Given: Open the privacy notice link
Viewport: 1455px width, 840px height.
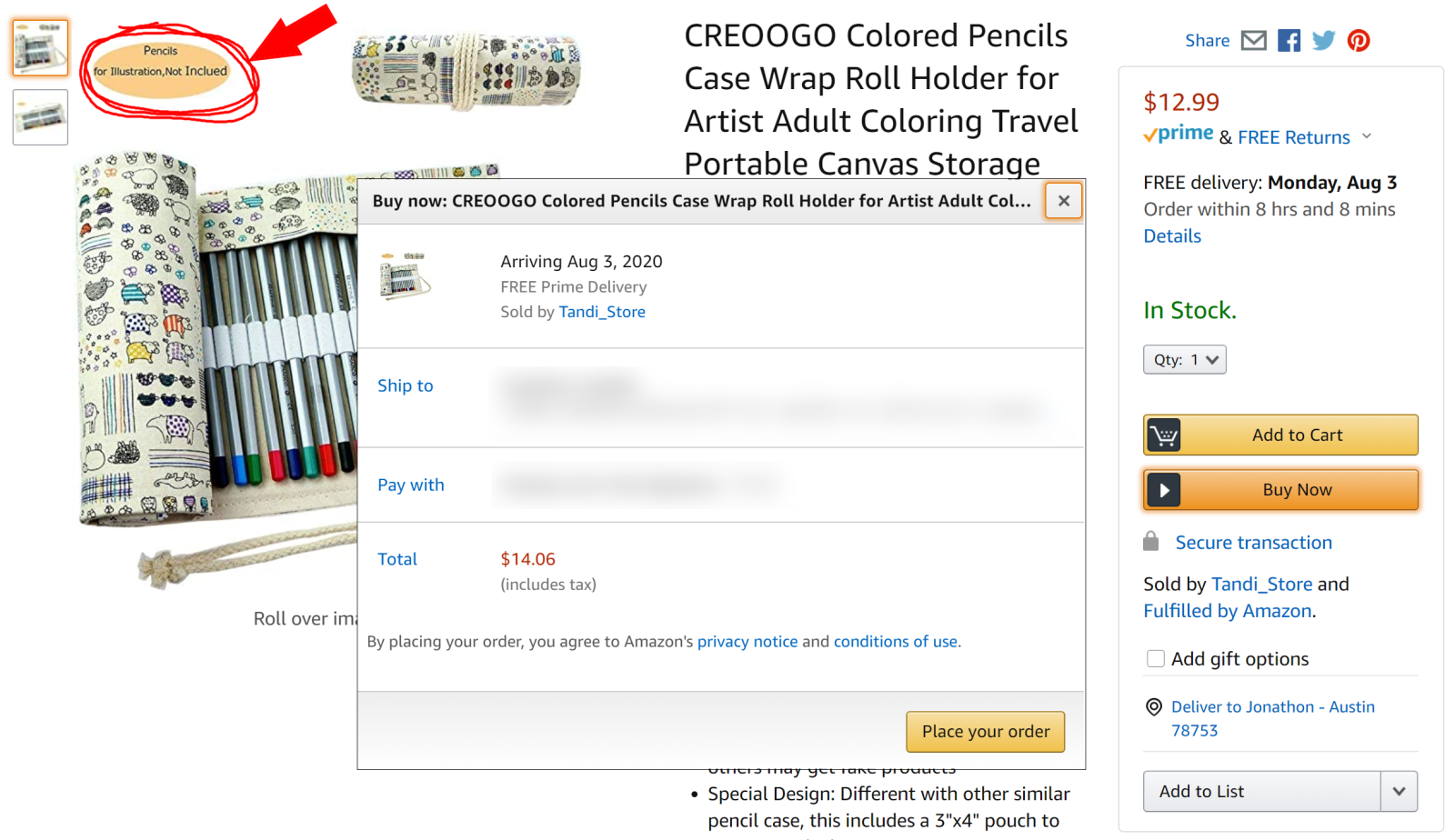Looking at the screenshot, I should pos(747,642).
